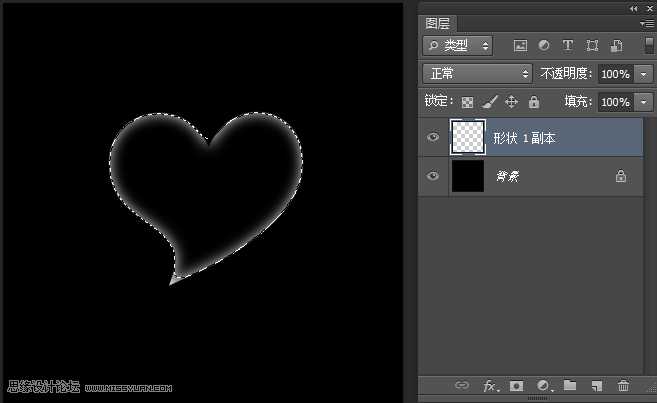The image size is (657, 403).
Task: Create a new layer
Action: point(597,385)
